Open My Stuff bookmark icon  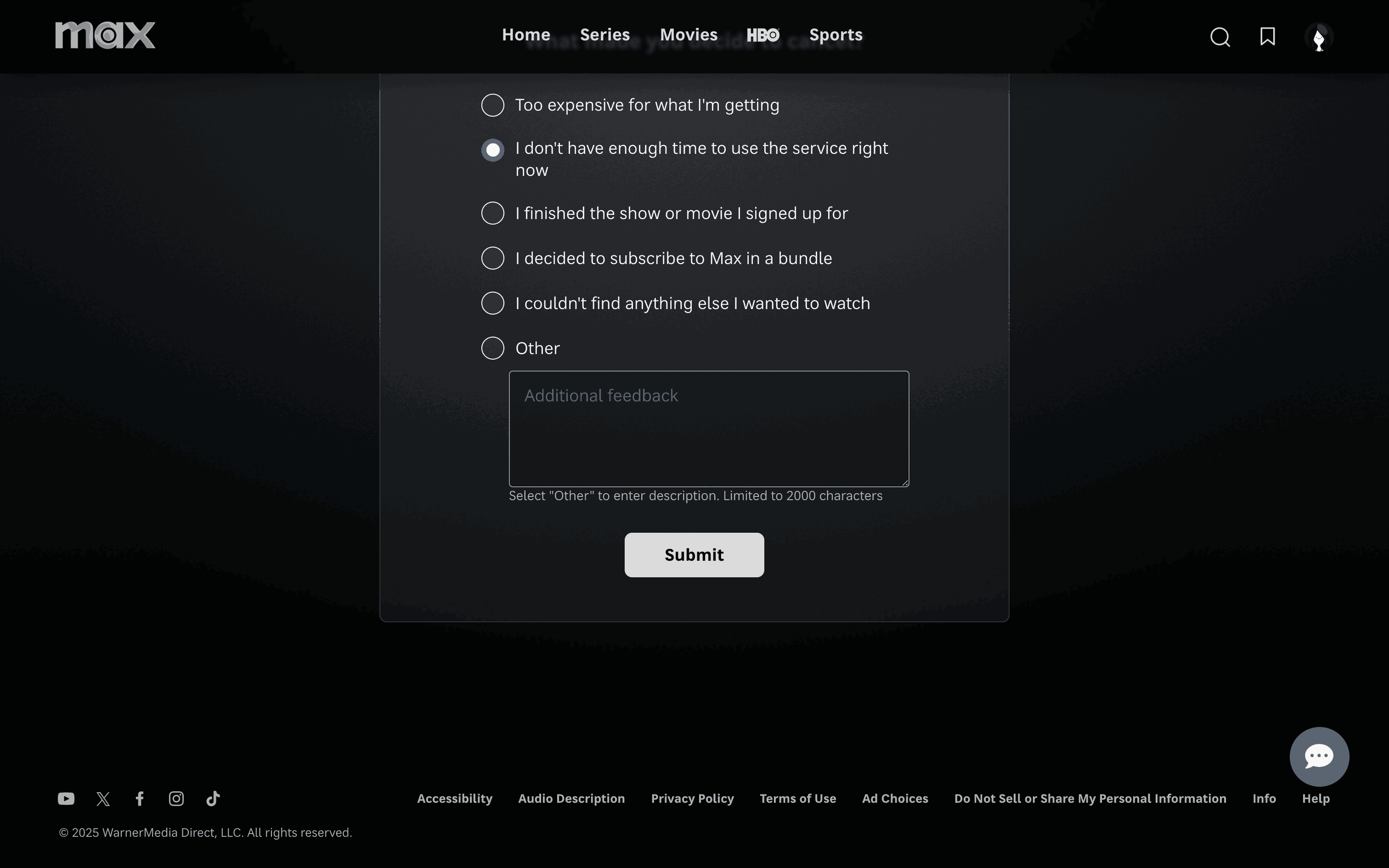click(x=1267, y=37)
